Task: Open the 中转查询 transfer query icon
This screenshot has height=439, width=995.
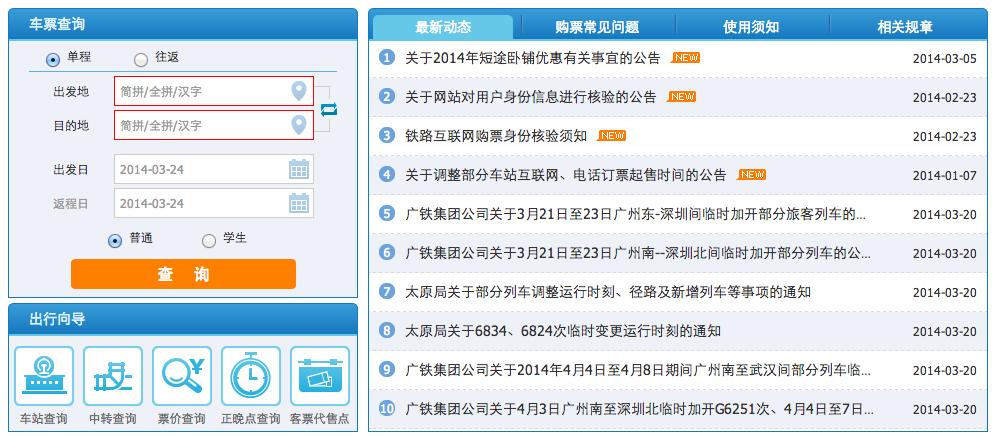Action: (x=113, y=376)
